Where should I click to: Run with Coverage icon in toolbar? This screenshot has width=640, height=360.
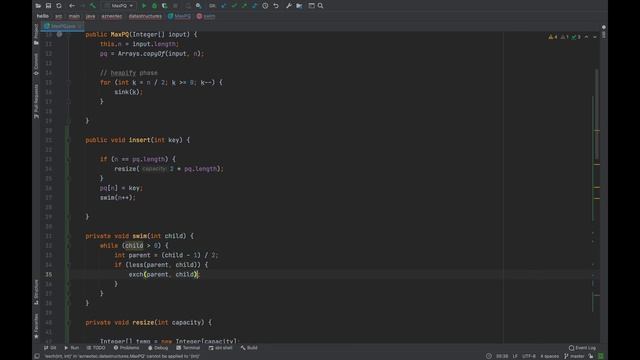164,6
